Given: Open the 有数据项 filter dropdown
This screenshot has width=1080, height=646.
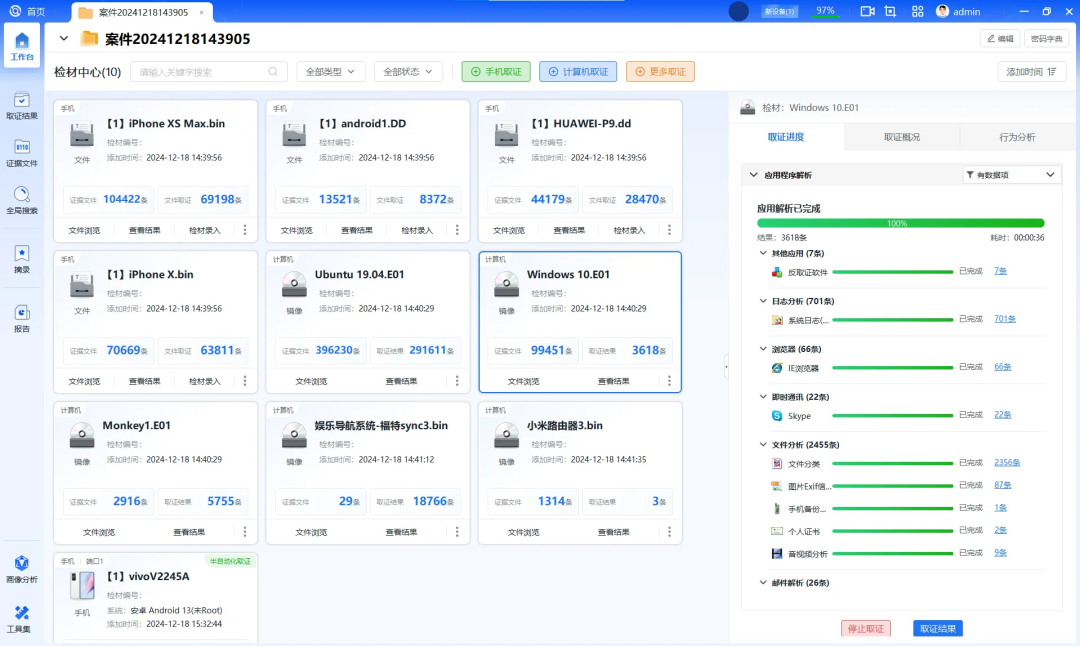Looking at the screenshot, I should [1011, 175].
